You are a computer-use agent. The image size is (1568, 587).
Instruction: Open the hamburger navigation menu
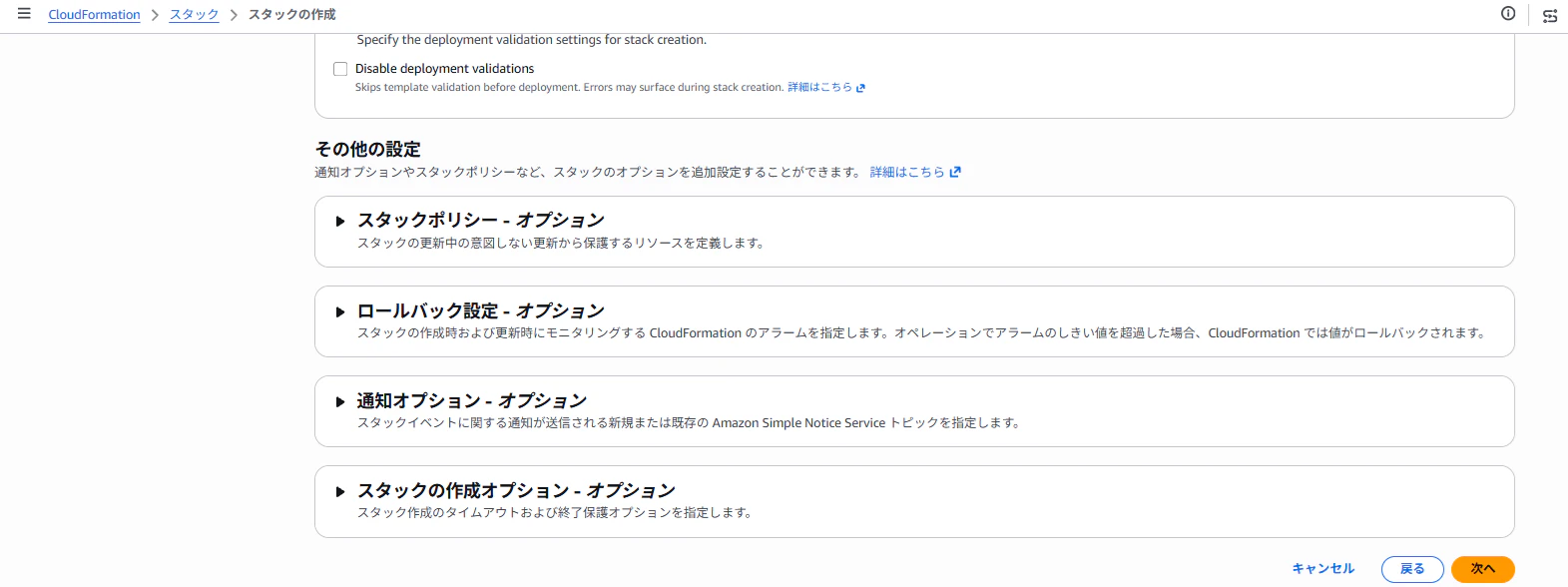24,14
